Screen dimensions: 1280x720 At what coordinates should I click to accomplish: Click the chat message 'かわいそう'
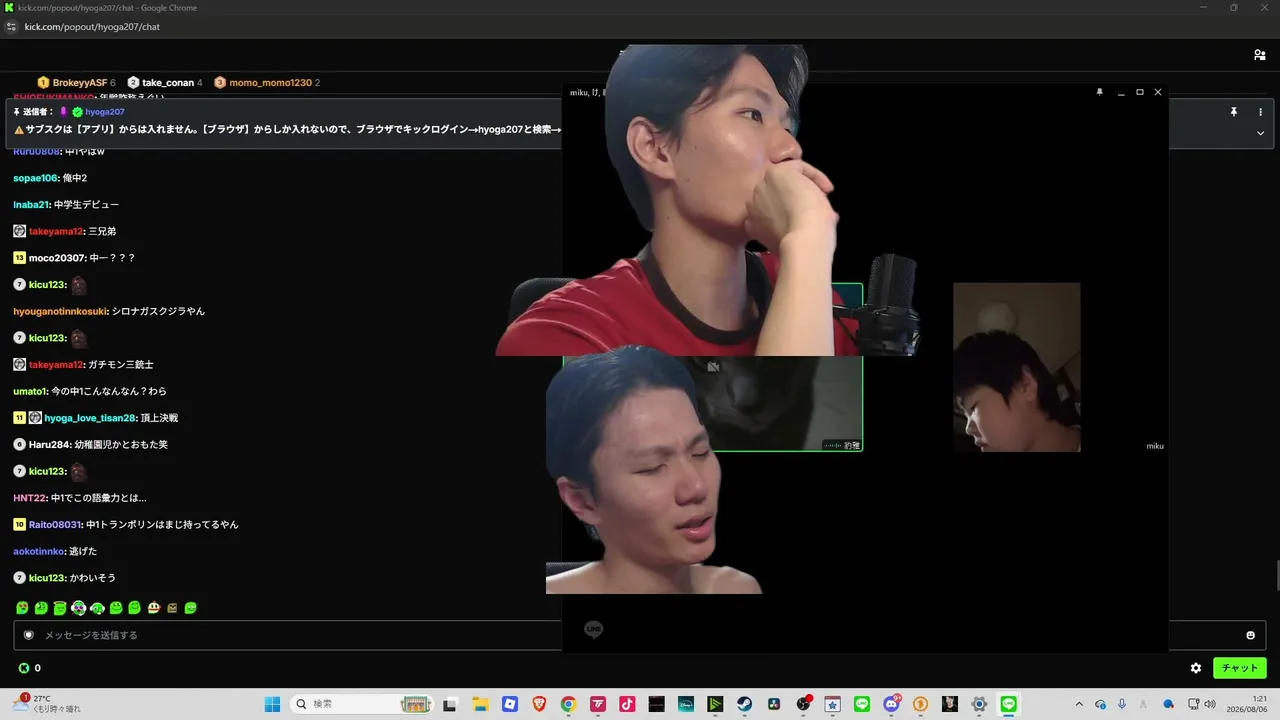[94, 578]
